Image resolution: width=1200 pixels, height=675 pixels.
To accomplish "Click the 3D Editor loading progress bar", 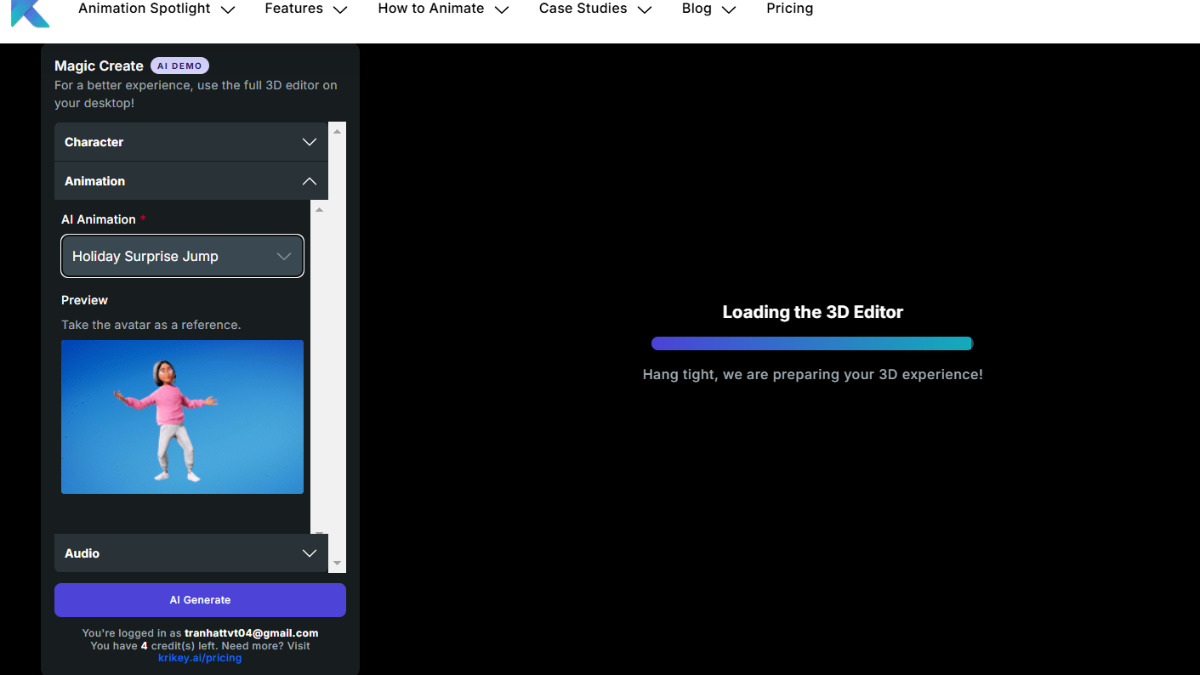I will click(x=811, y=343).
